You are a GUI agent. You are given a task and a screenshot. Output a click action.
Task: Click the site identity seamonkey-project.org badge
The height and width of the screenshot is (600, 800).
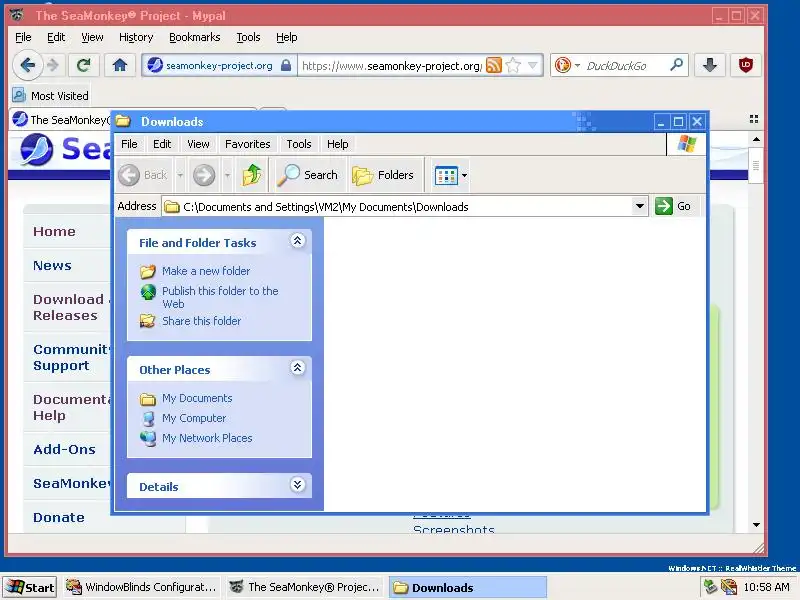point(219,65)
